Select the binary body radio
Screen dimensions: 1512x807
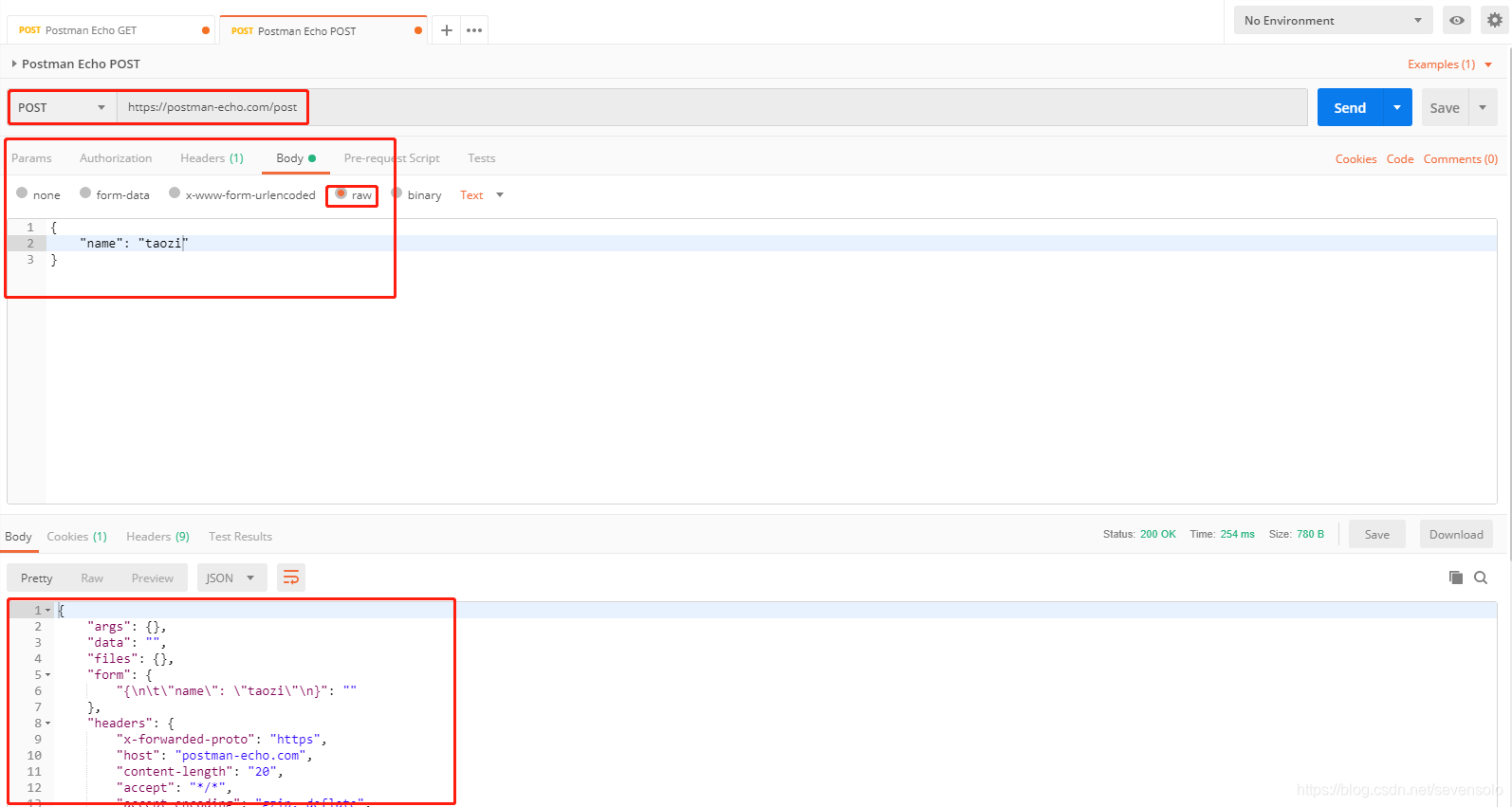click(396, 193)
